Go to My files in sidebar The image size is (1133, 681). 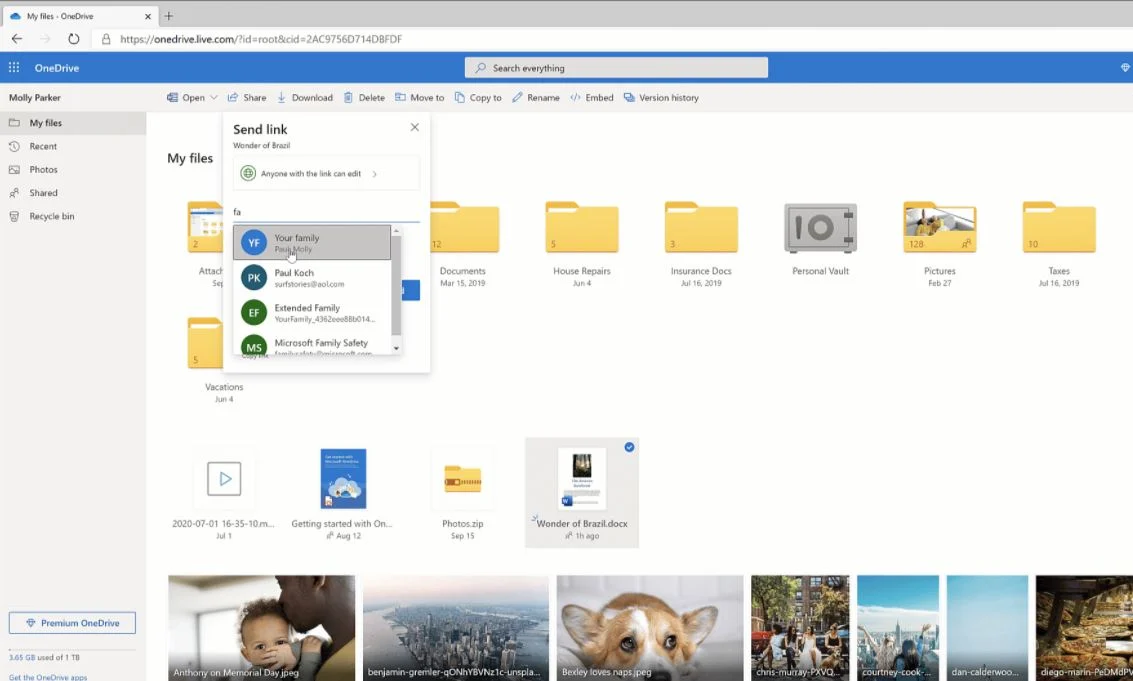click(x=73, y=123)
